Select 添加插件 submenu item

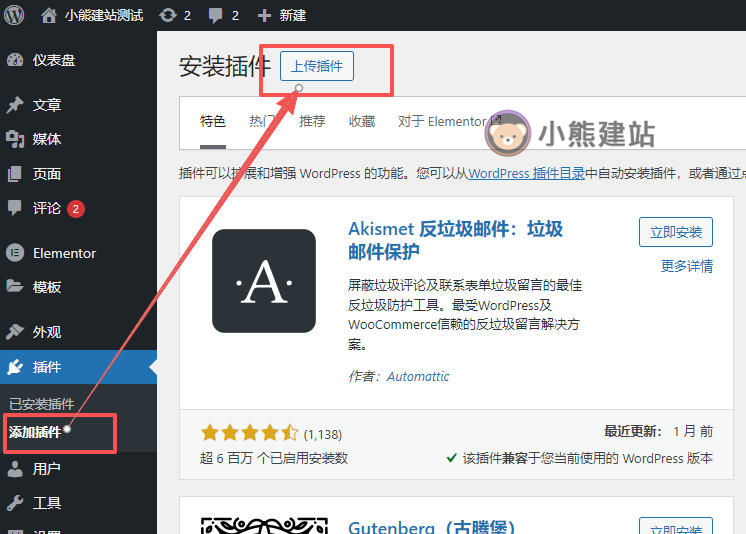35,432
